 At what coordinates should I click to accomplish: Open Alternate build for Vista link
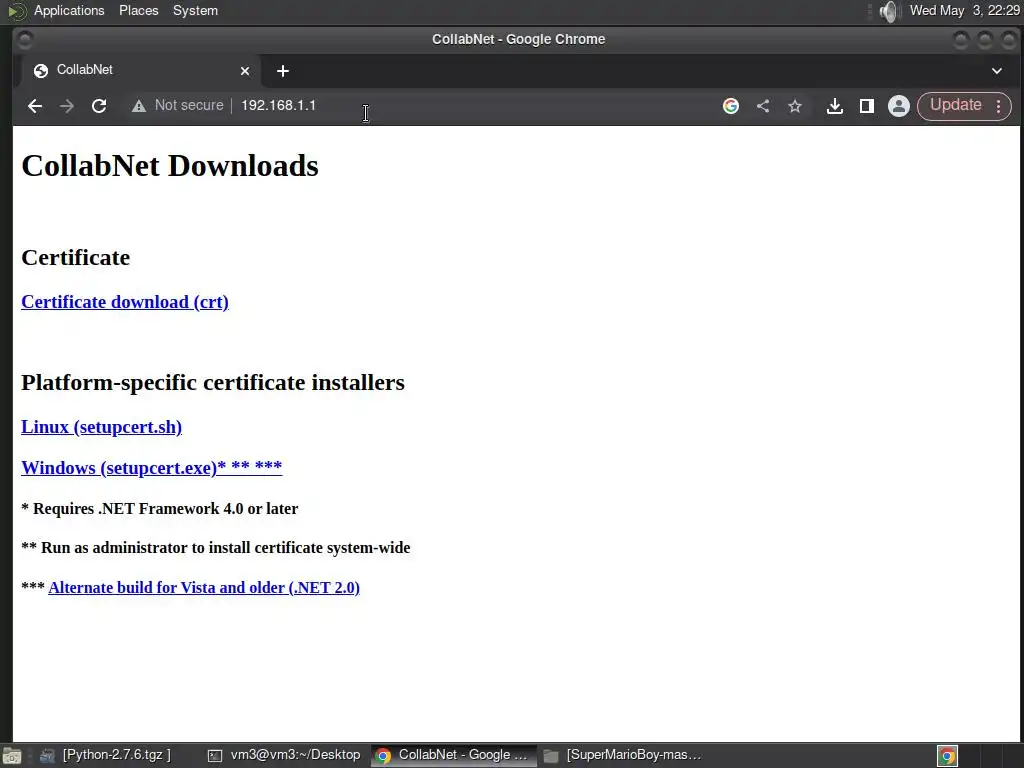[x=204, y=587]
